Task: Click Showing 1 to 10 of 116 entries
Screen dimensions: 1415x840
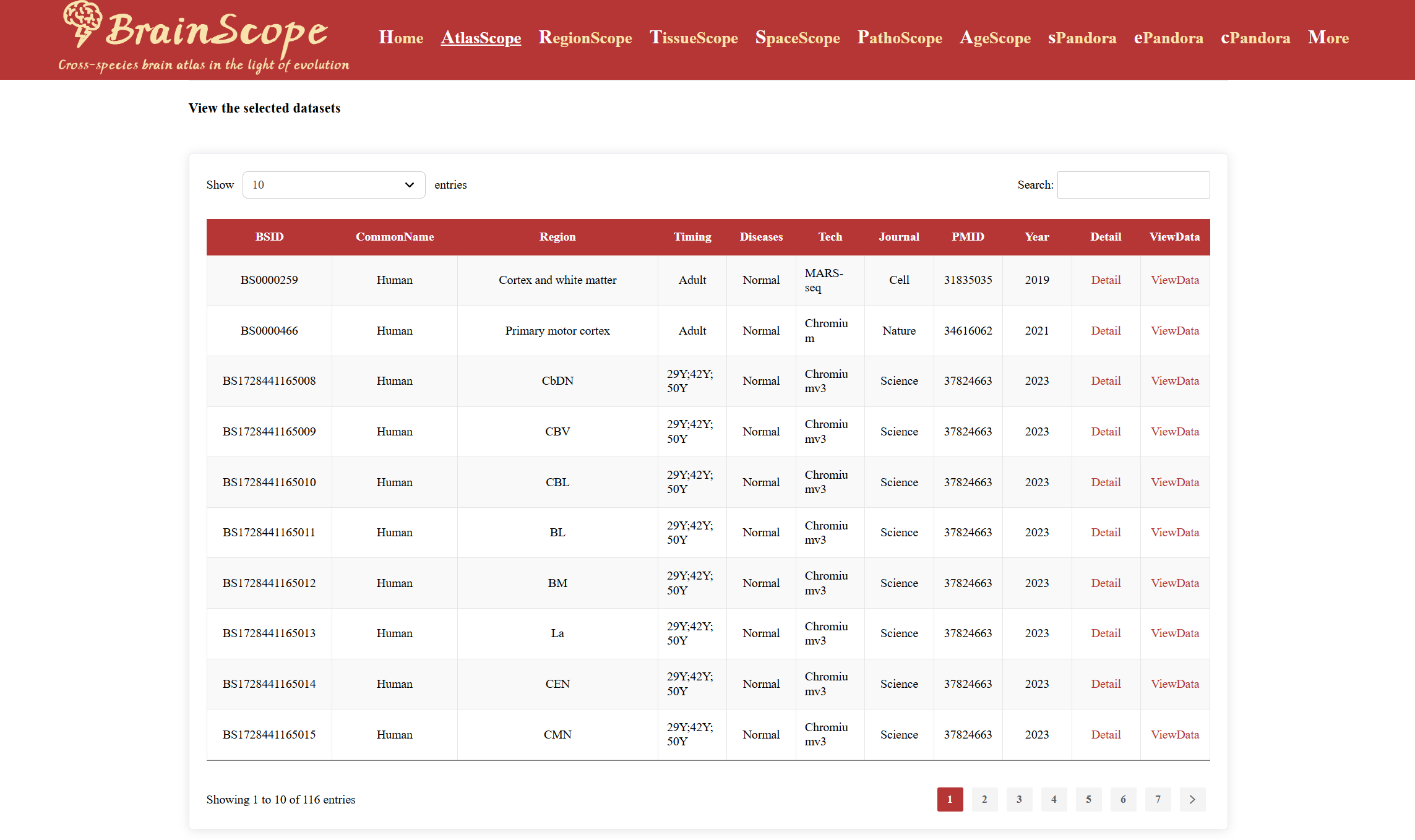Action: pyautogui.click(x=281, y=800)
